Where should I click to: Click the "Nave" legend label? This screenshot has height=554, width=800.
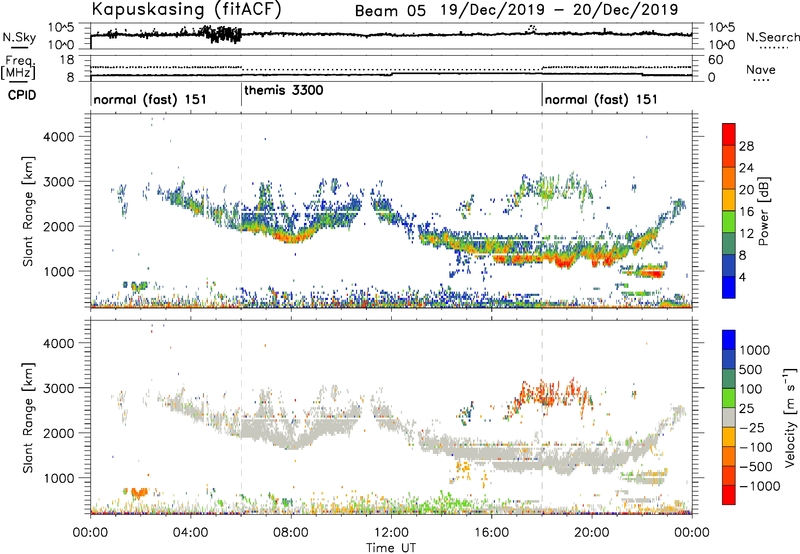tap(761, 70)
